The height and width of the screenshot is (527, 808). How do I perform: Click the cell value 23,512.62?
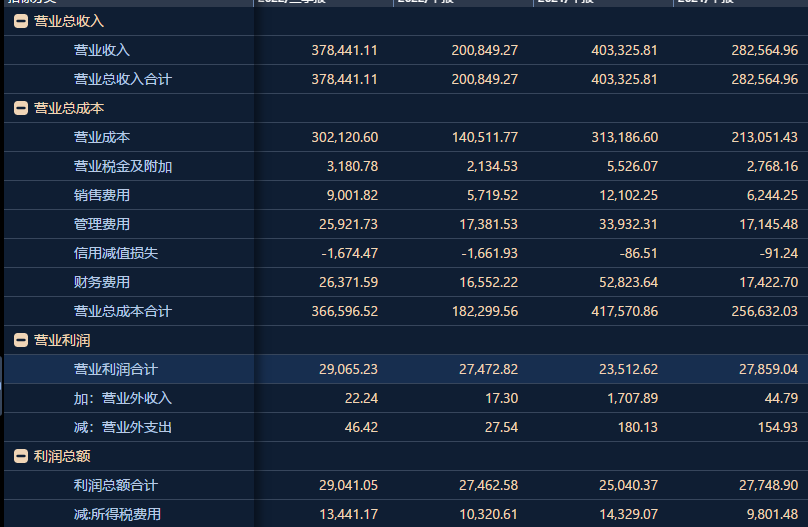(x=628, y=369)
